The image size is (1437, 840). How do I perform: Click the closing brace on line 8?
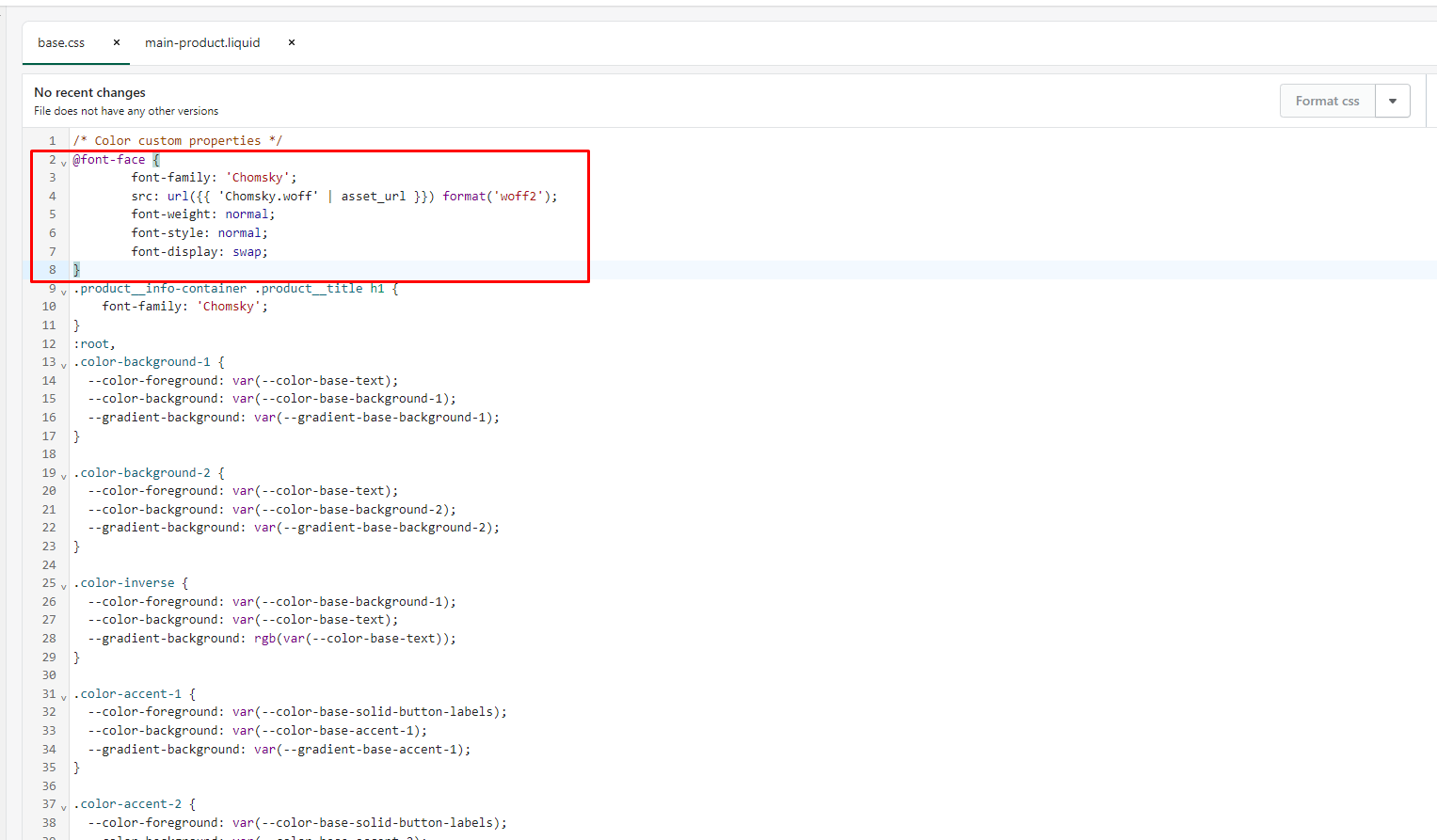point(77,269)
